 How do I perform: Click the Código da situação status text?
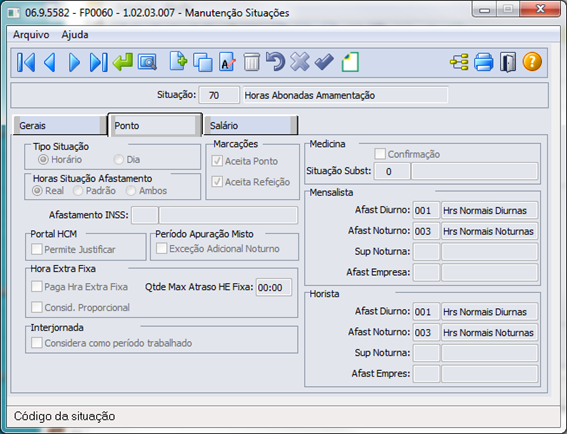tap(64, 416)
